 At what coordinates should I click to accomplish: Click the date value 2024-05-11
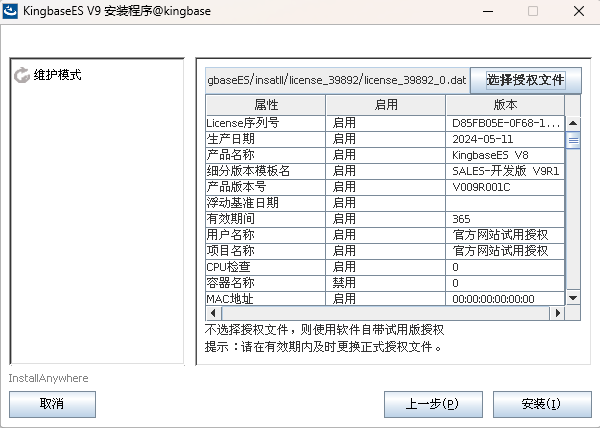point(483,139)
